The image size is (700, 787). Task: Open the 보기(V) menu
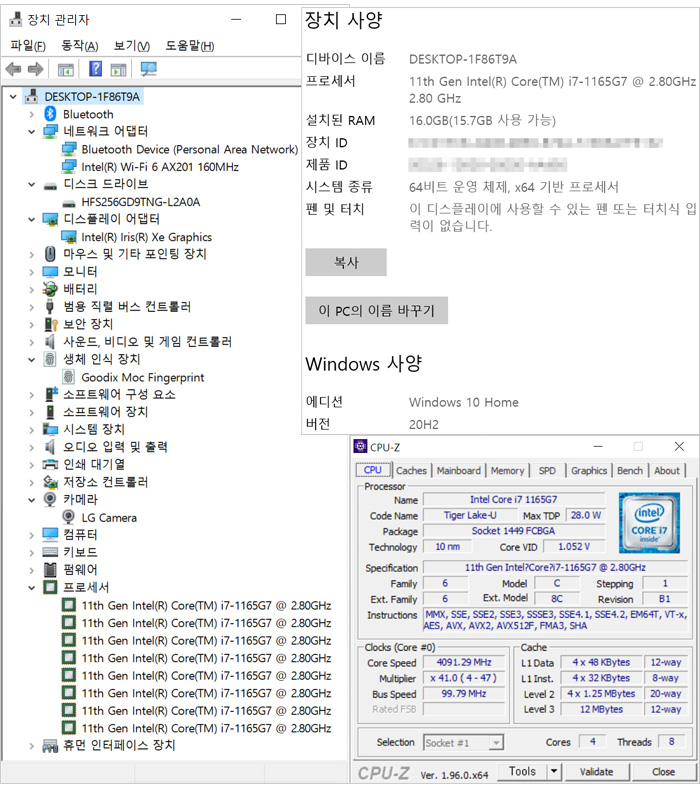pos(132,46)
